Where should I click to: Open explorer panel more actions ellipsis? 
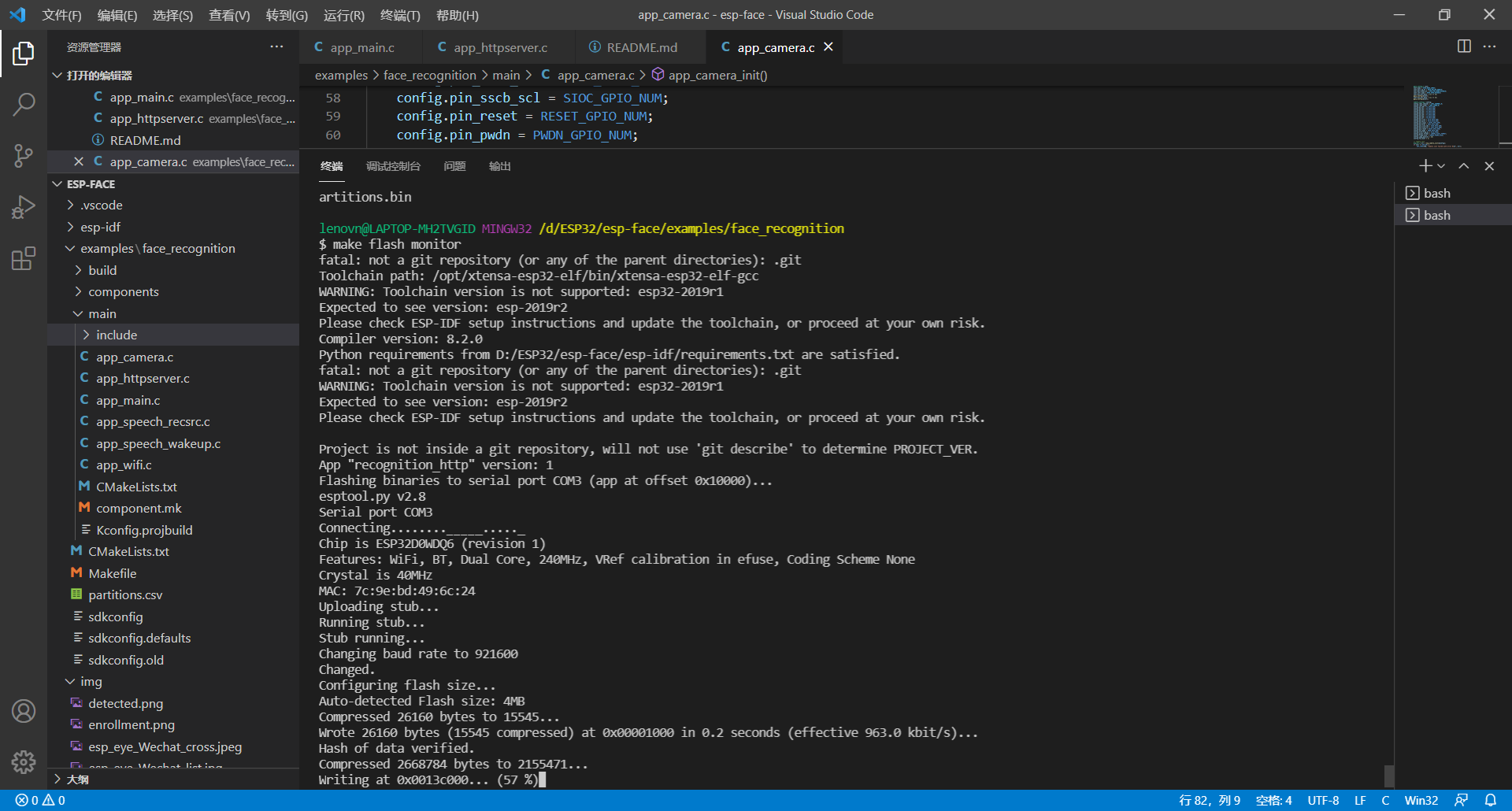tap(276, 46)
